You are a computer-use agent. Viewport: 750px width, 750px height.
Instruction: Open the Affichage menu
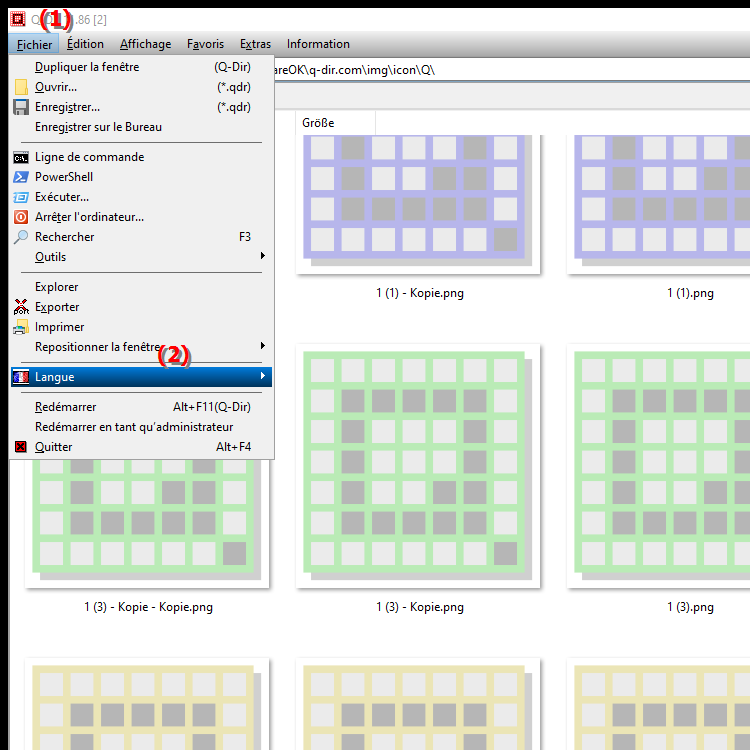145,44
